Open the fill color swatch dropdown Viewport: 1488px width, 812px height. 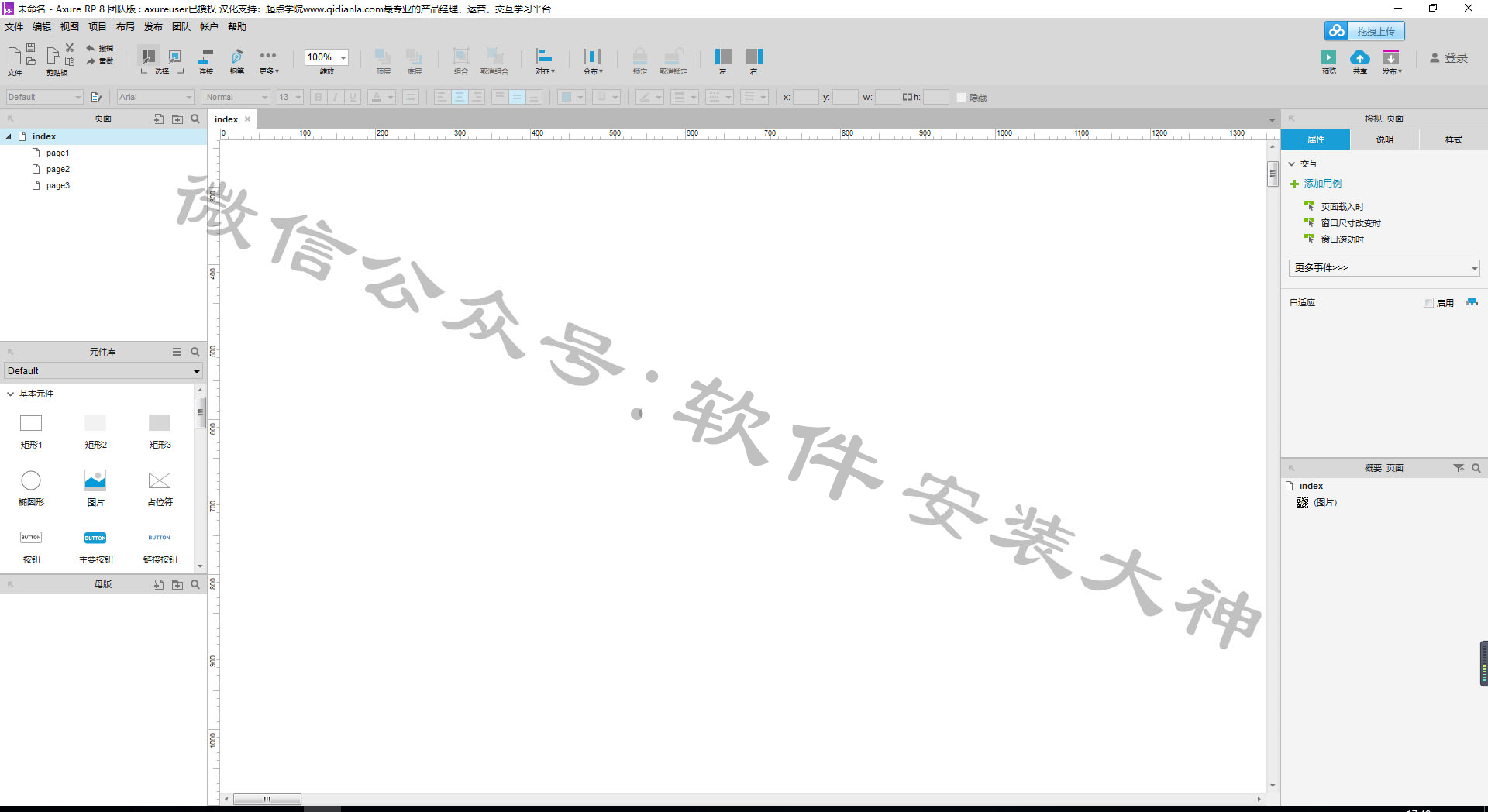pyautogui.click(x=572, y=97)
